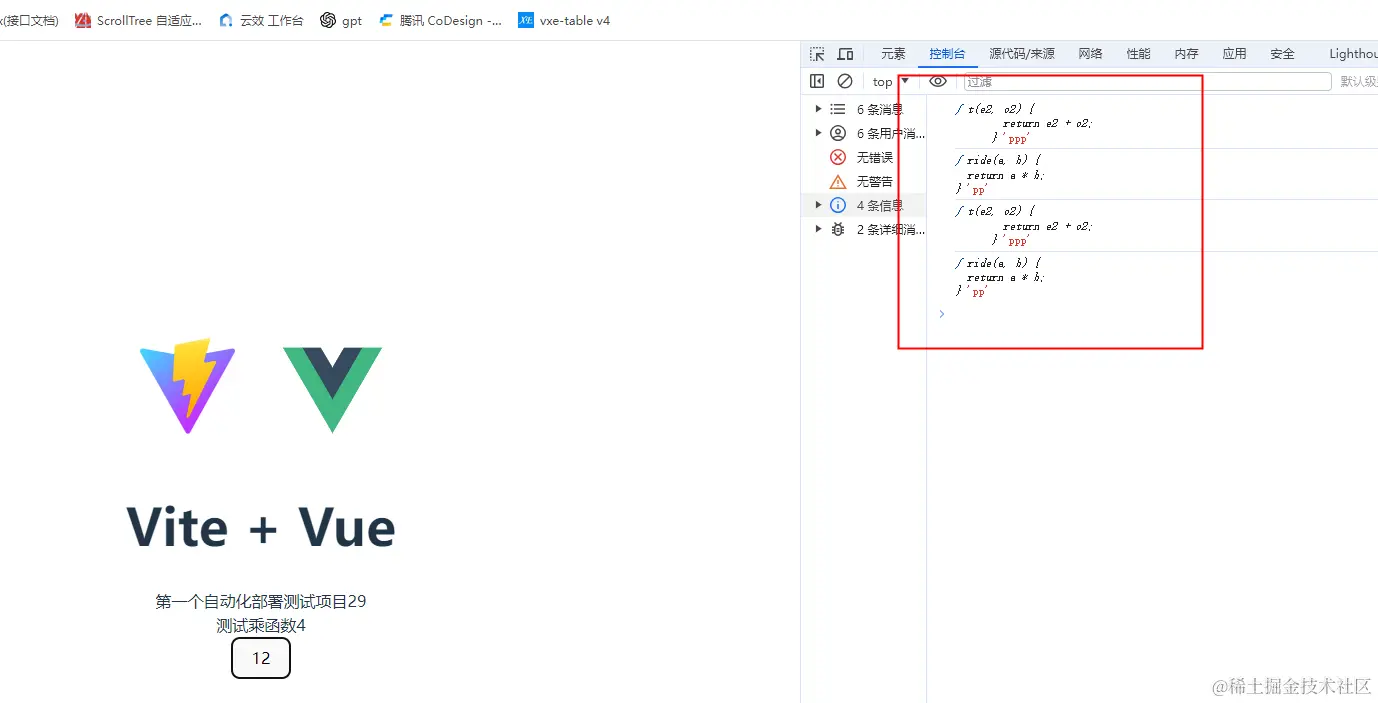Select the 无警告 sidebar row
Image resolution: width=1378 pixels, height=703 pixels.
point(864,181)
